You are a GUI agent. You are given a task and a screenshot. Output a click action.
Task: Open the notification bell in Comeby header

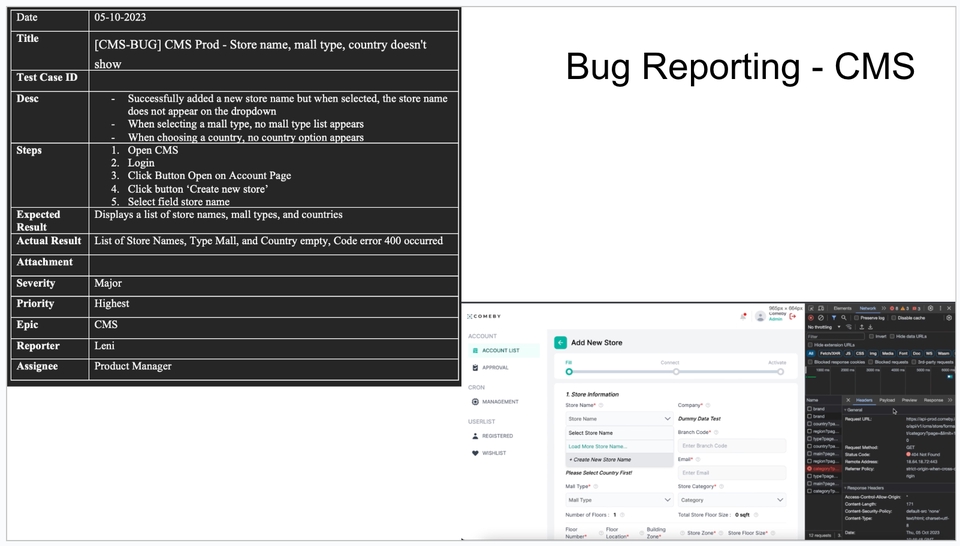[743, 316]
